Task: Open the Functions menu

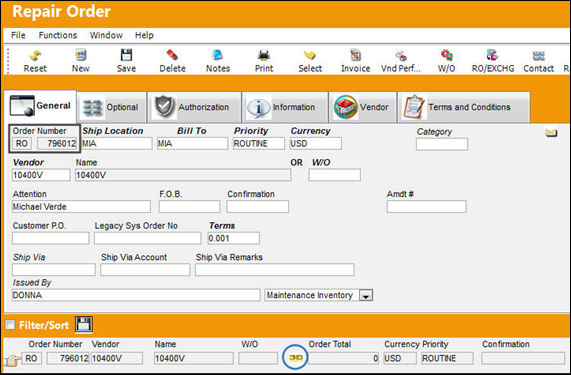Action: pyautogui.click(x=58, y=35)
